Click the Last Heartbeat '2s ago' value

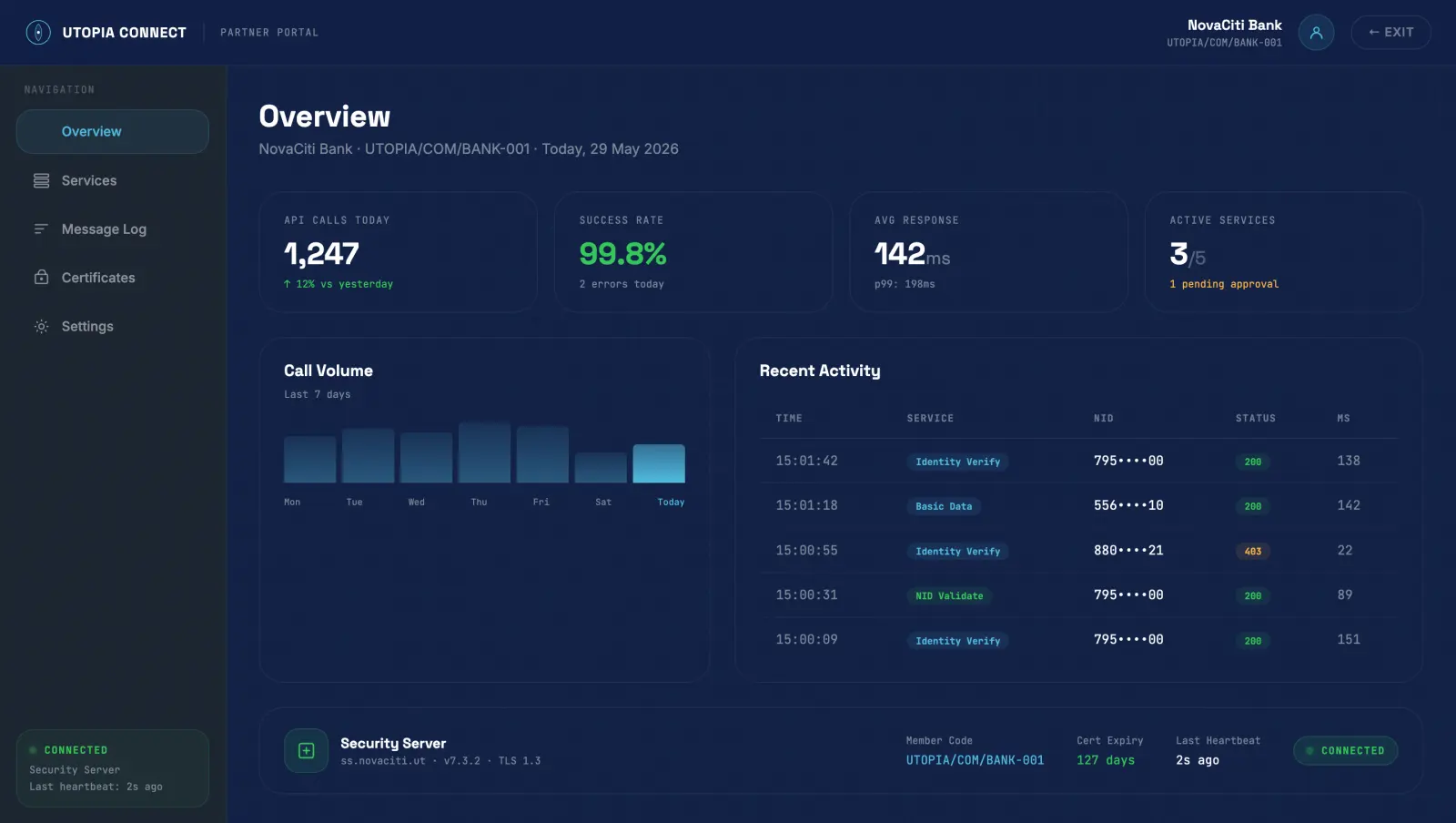coord(1198,760)
